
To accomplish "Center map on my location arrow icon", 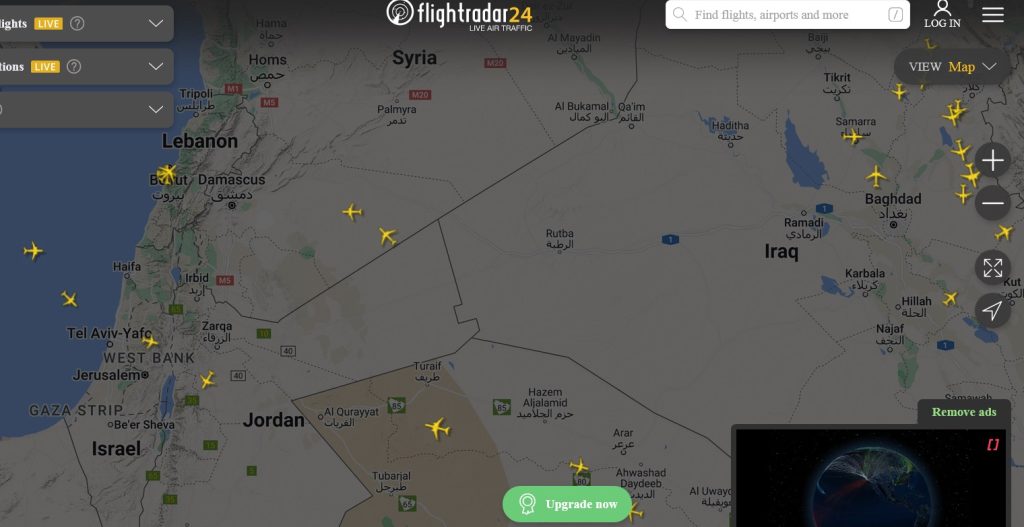I will pos(993,310).
